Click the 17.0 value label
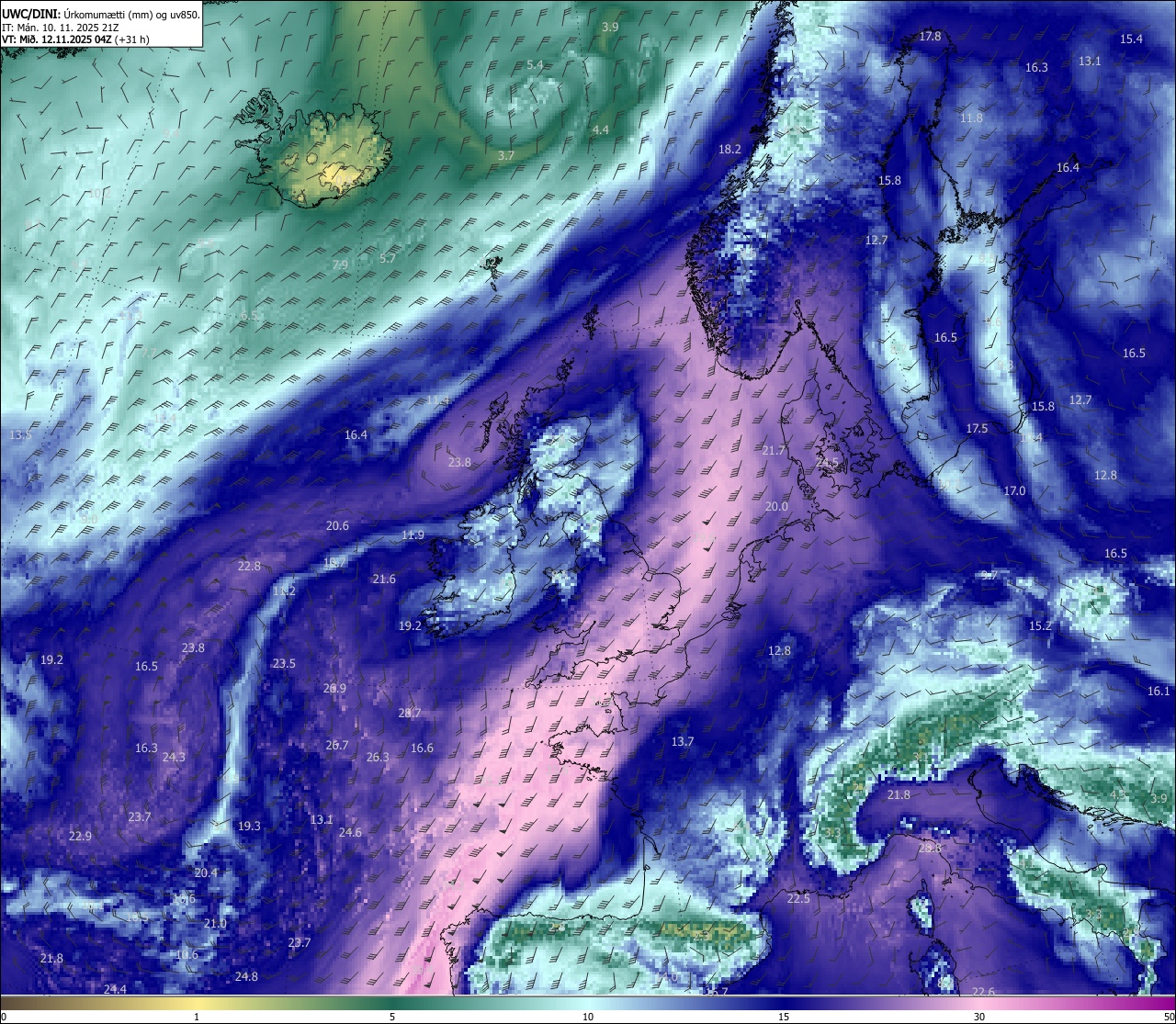This screenshot has height=1024, width=1176. [x=1013, y=491]
